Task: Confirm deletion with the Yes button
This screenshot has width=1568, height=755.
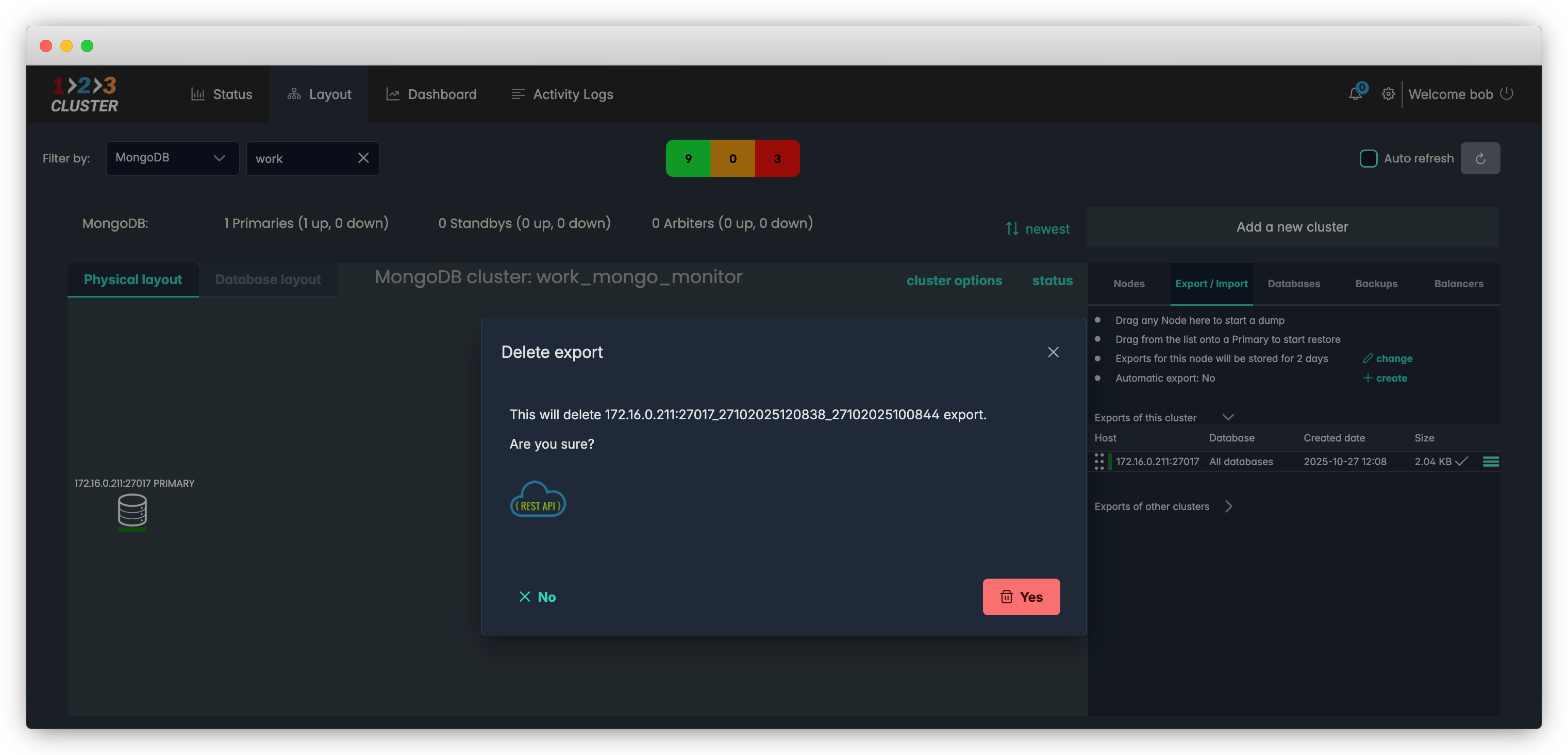Action: (x=1021, y=597)
